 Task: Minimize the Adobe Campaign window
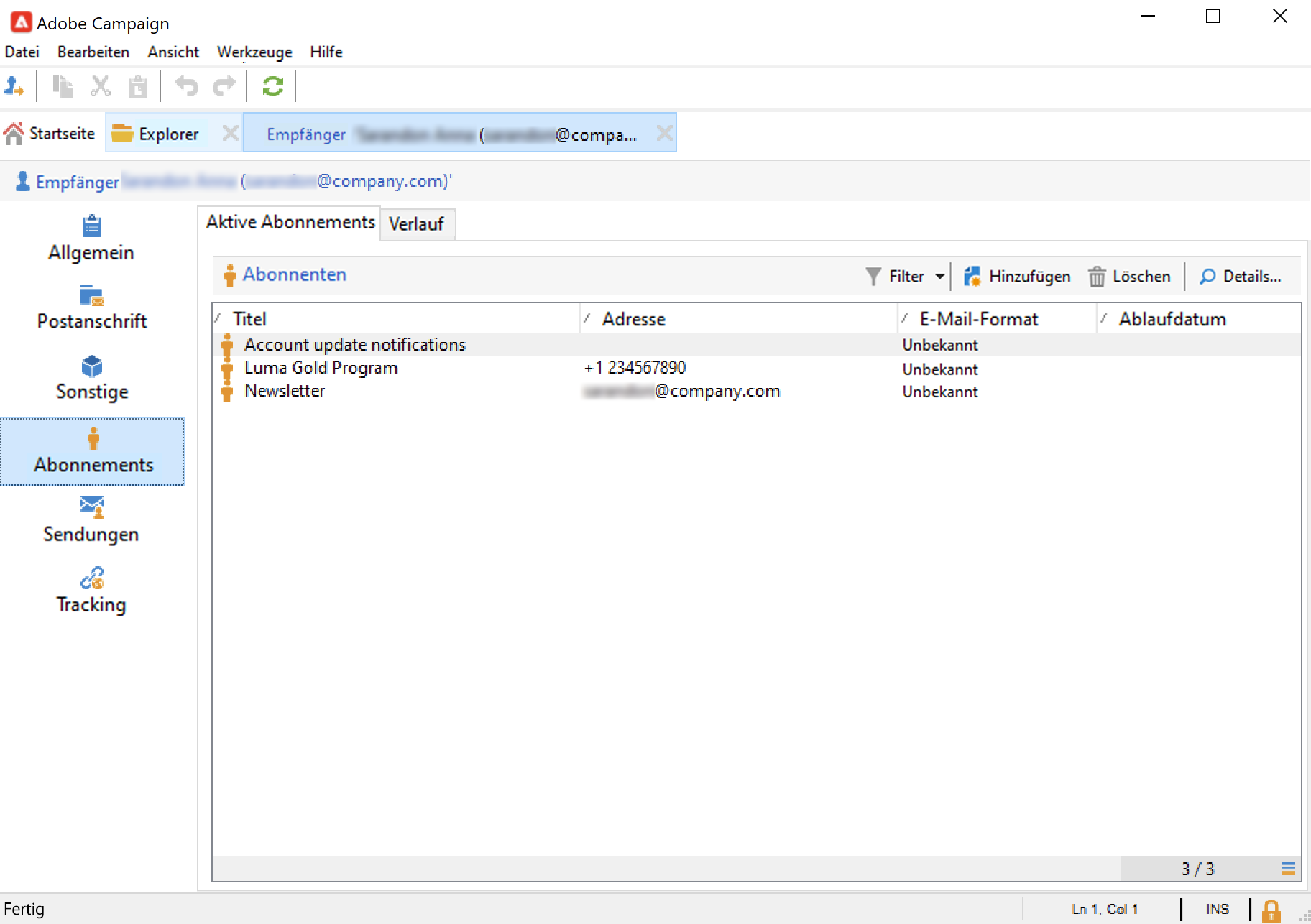point(1148,16)
